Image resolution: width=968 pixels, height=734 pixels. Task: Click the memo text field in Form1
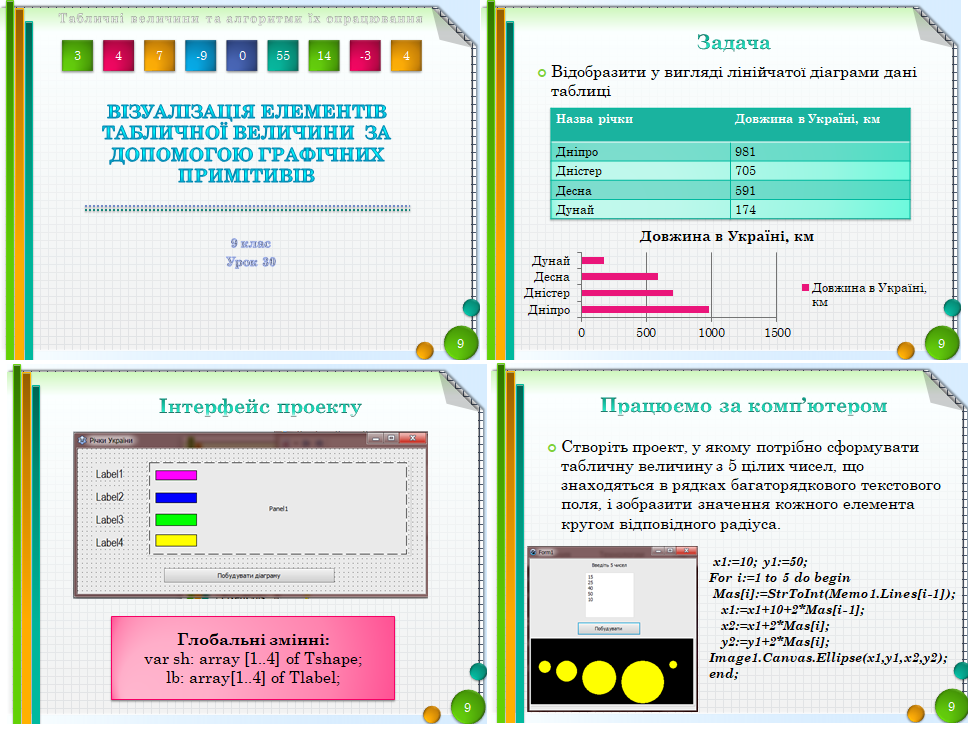tap(609, 594)
